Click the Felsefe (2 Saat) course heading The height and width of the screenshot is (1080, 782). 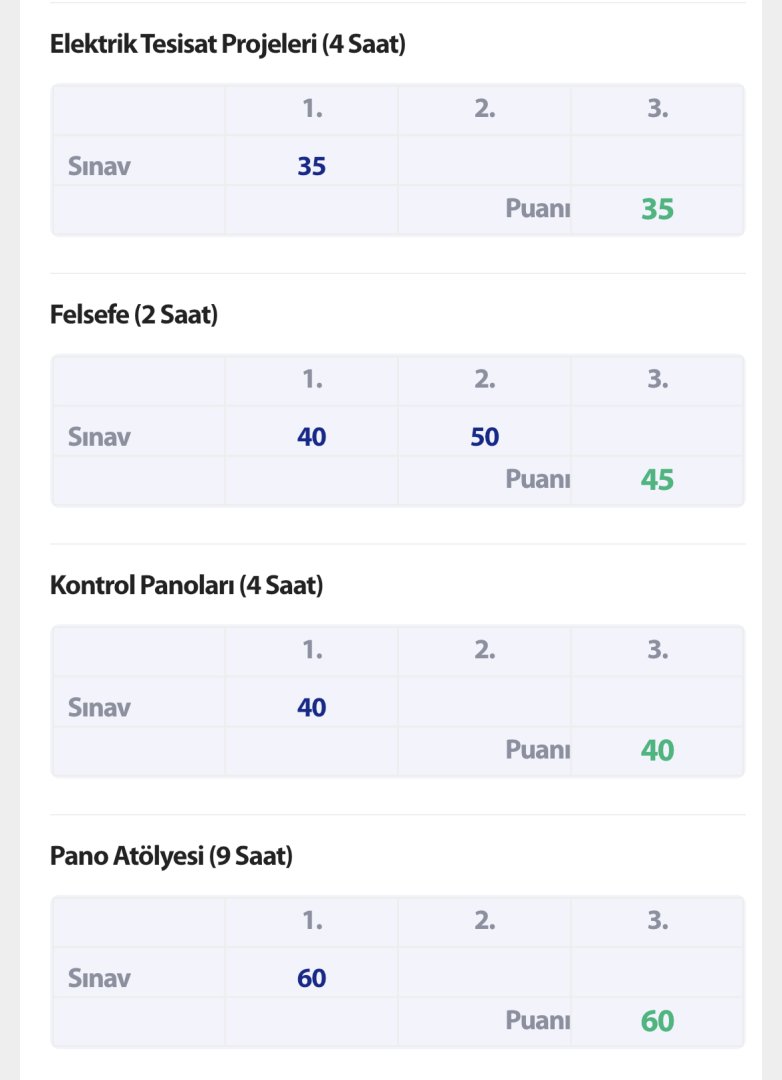pos(134,315)
